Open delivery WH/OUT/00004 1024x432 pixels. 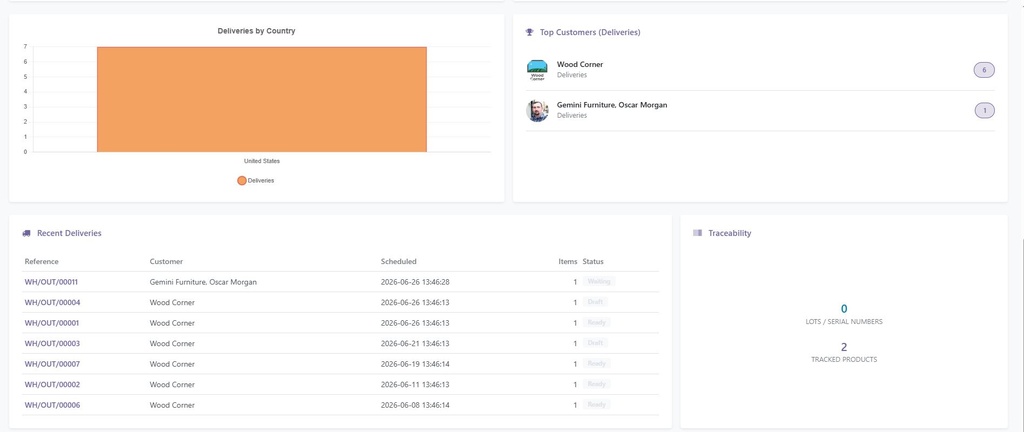coord(52,303)
